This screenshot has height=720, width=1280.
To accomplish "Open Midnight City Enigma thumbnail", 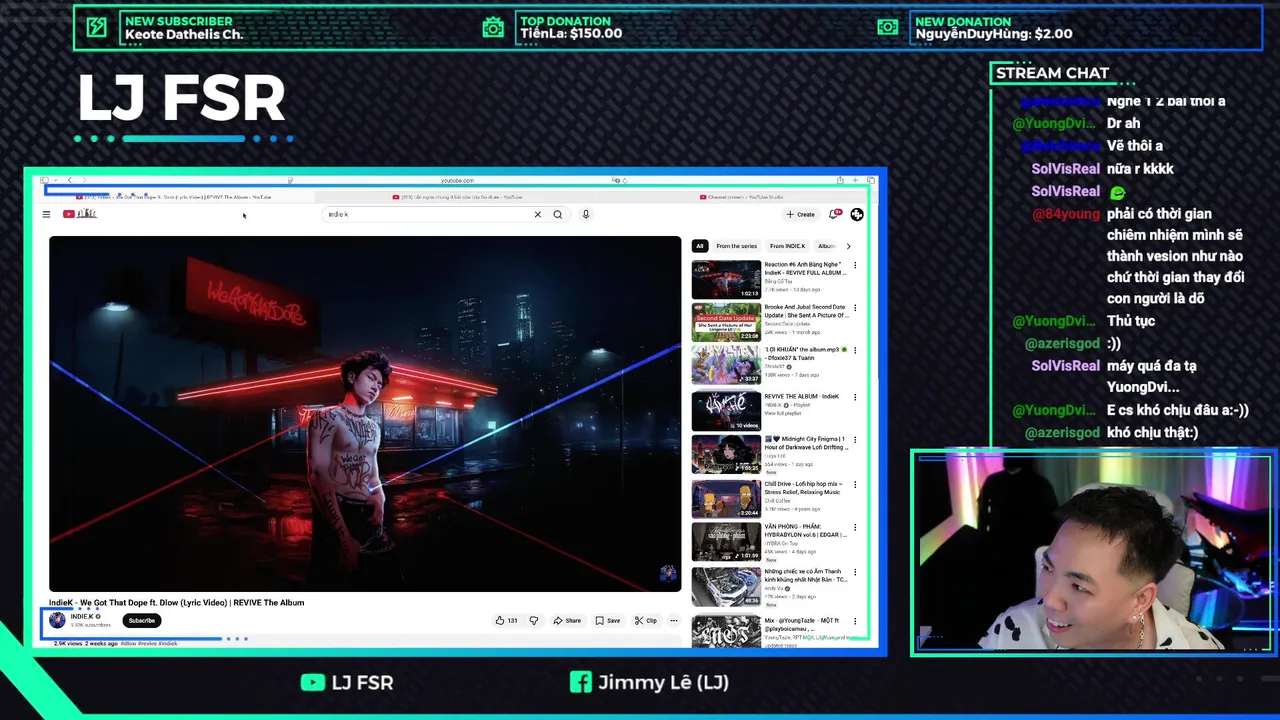I will pyautogui.click(x=726, y=454).
